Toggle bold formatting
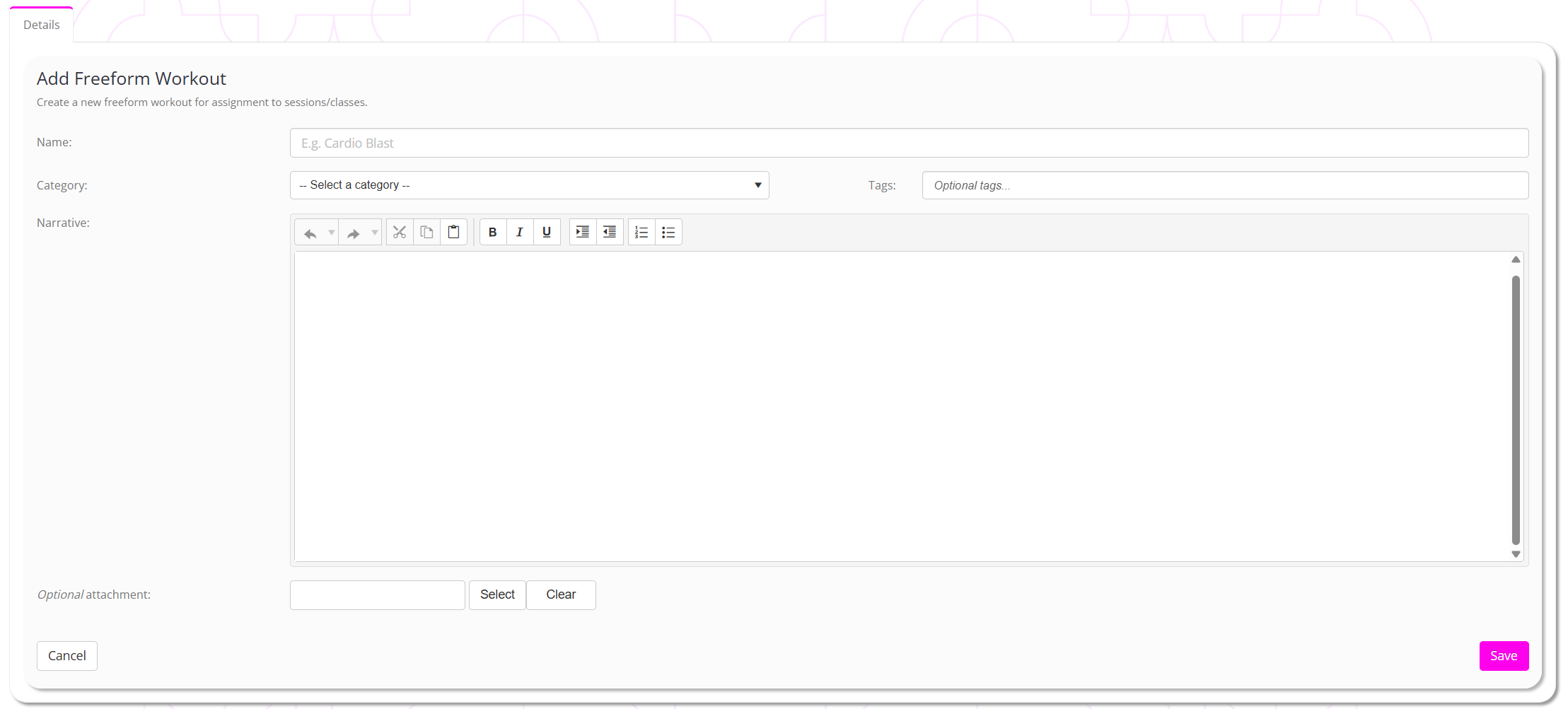 (493, 233)
